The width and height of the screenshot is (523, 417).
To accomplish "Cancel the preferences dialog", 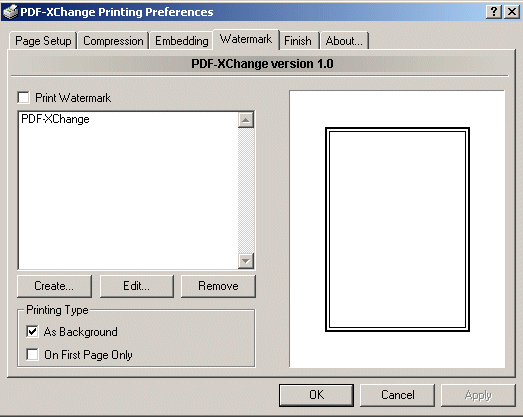I will 398,395.
